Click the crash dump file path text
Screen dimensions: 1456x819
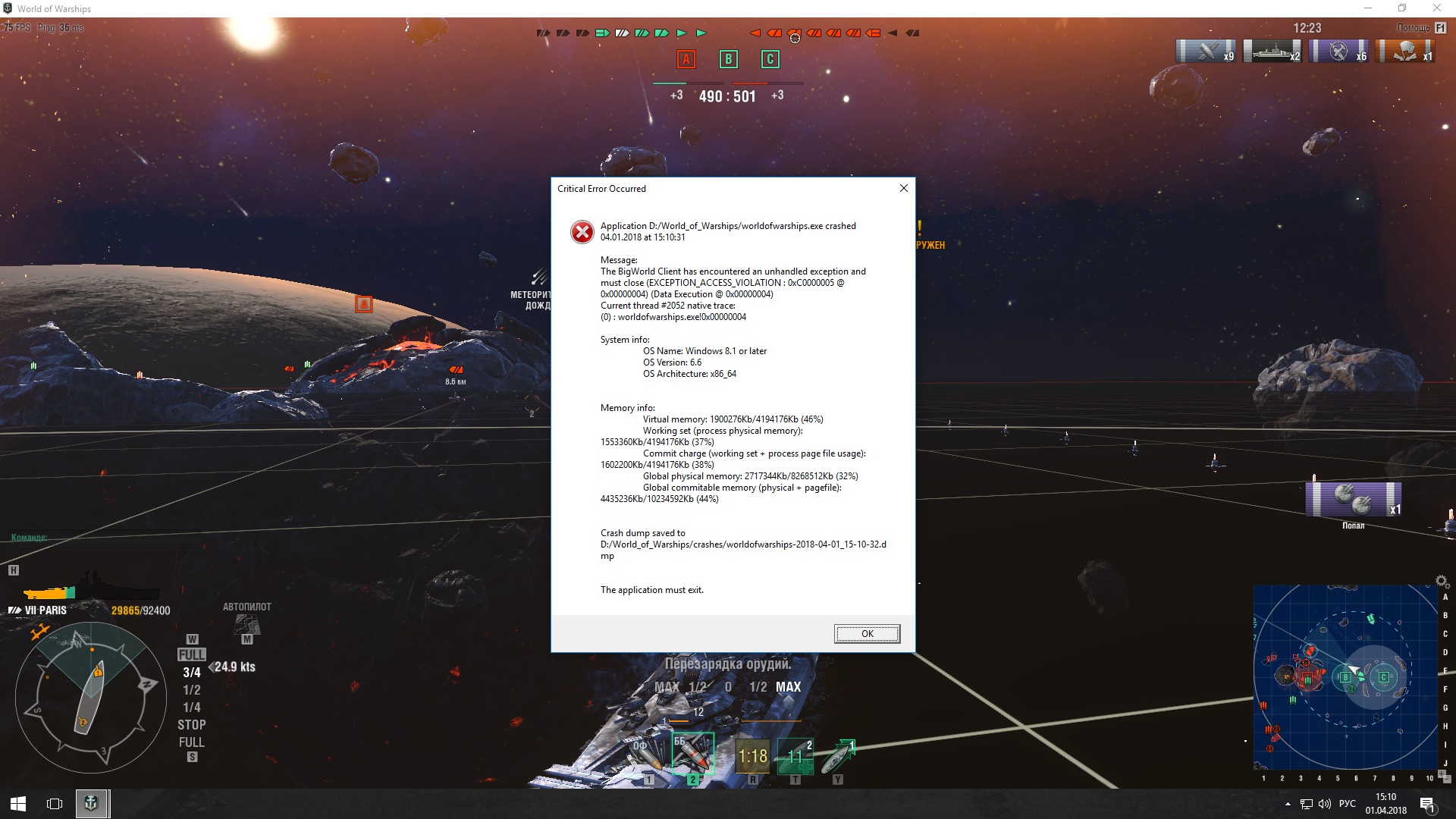(743, 550)
